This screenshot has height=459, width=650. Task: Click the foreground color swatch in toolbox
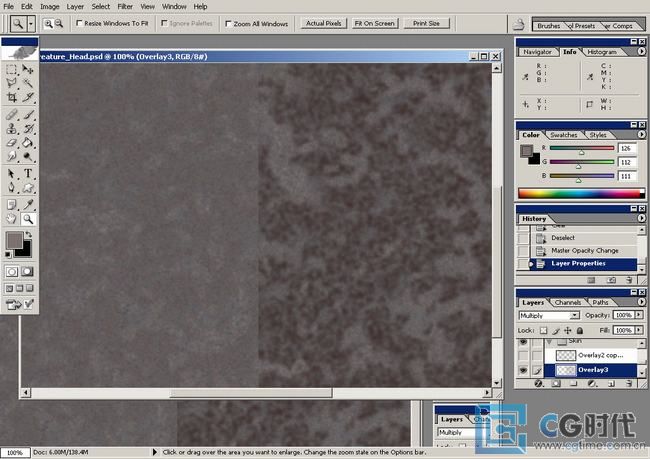13,240
